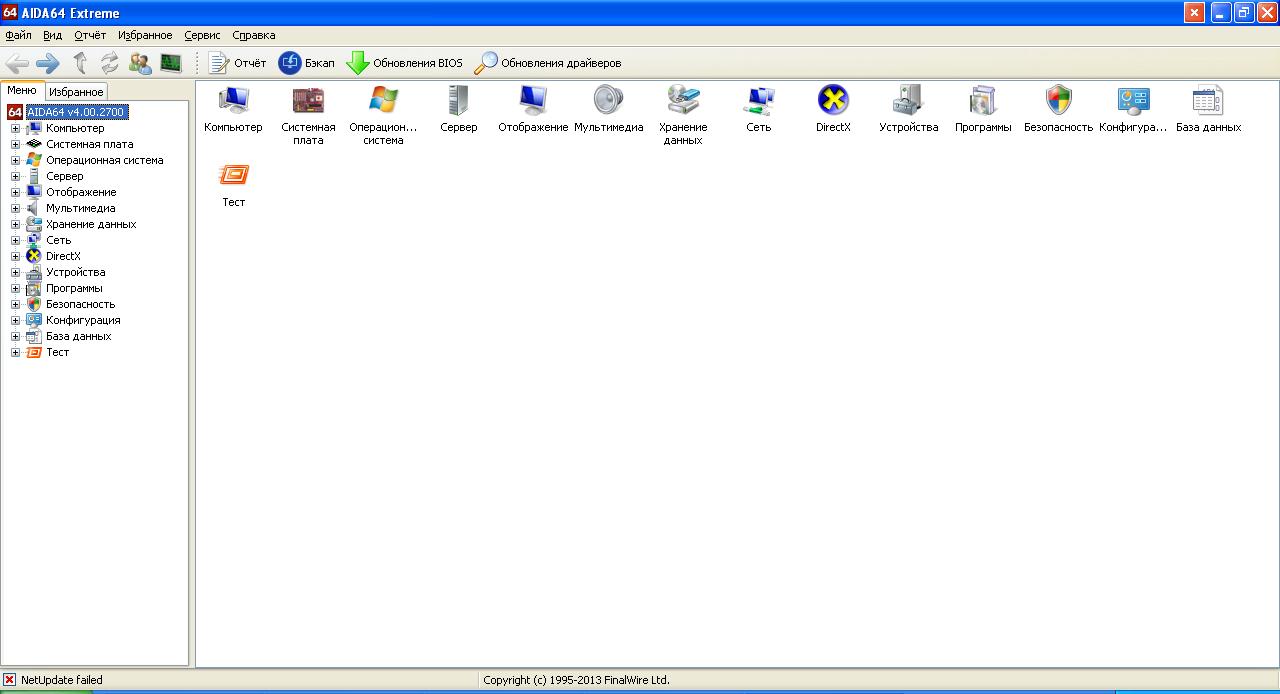Select Безопасность in the tree
The width and height of the screenshot is (1280, 694).
click(80, 304)
